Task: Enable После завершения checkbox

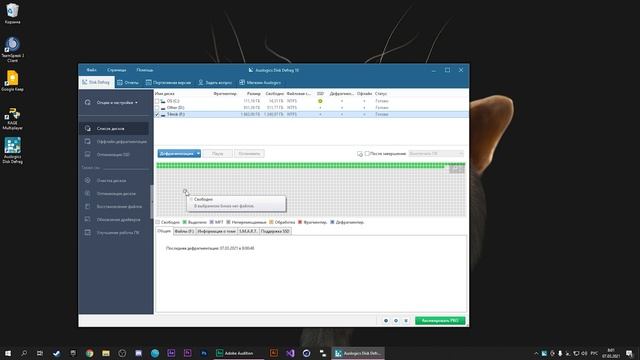Action: pyautogui.click(x=367, y=153)
